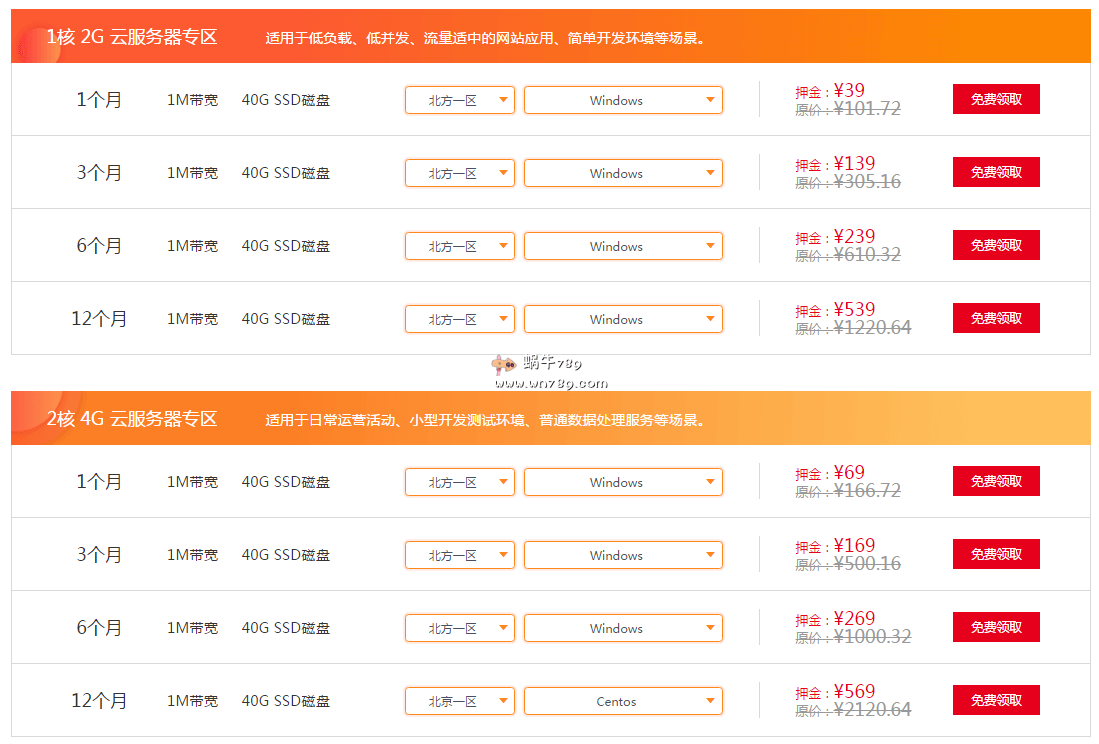Expand the Windows OS dropdown in ¥139 row

[x=623, y=173]
